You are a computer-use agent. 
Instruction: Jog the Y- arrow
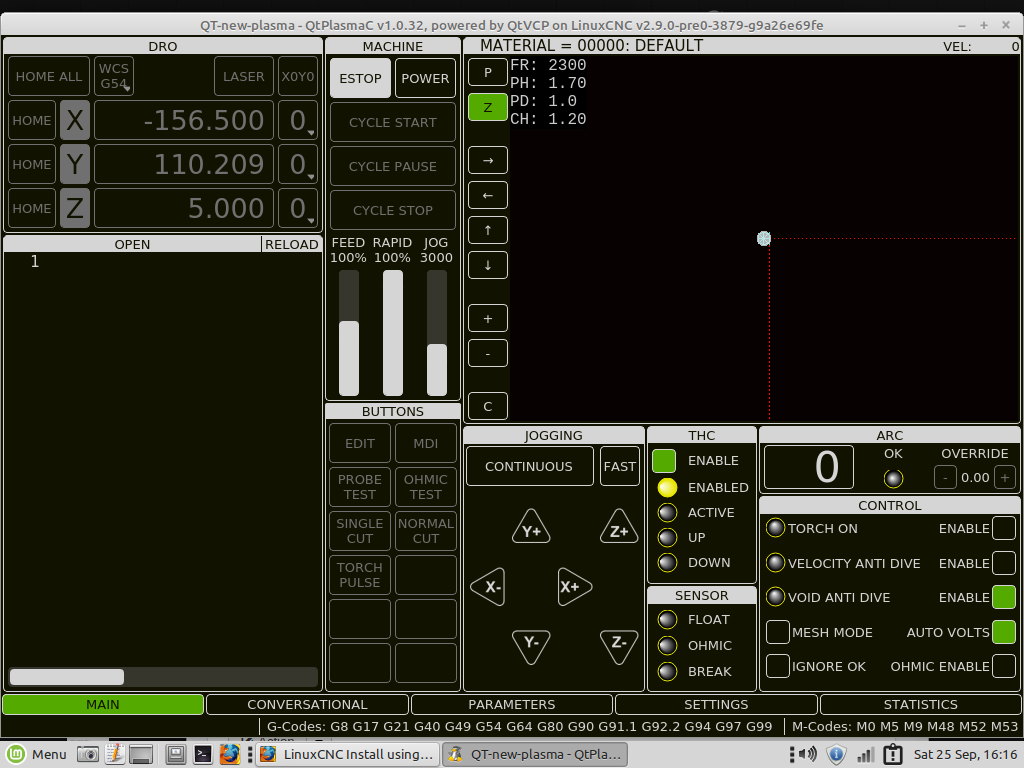(532, 647)
